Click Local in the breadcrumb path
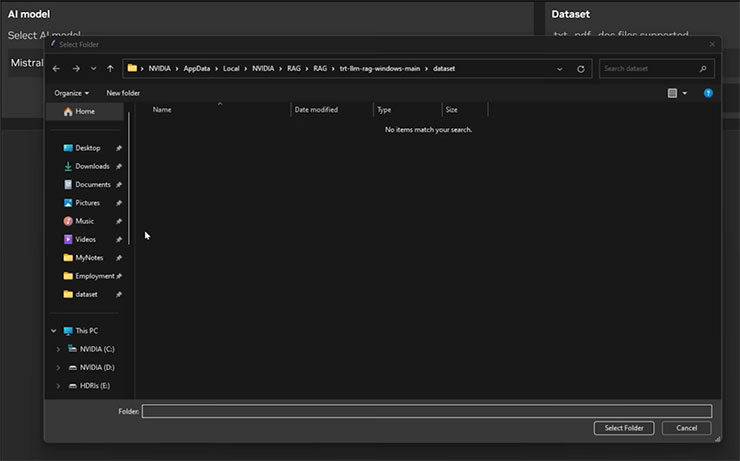This screenshot has width=740, height=461. click(x=231, y=69)
